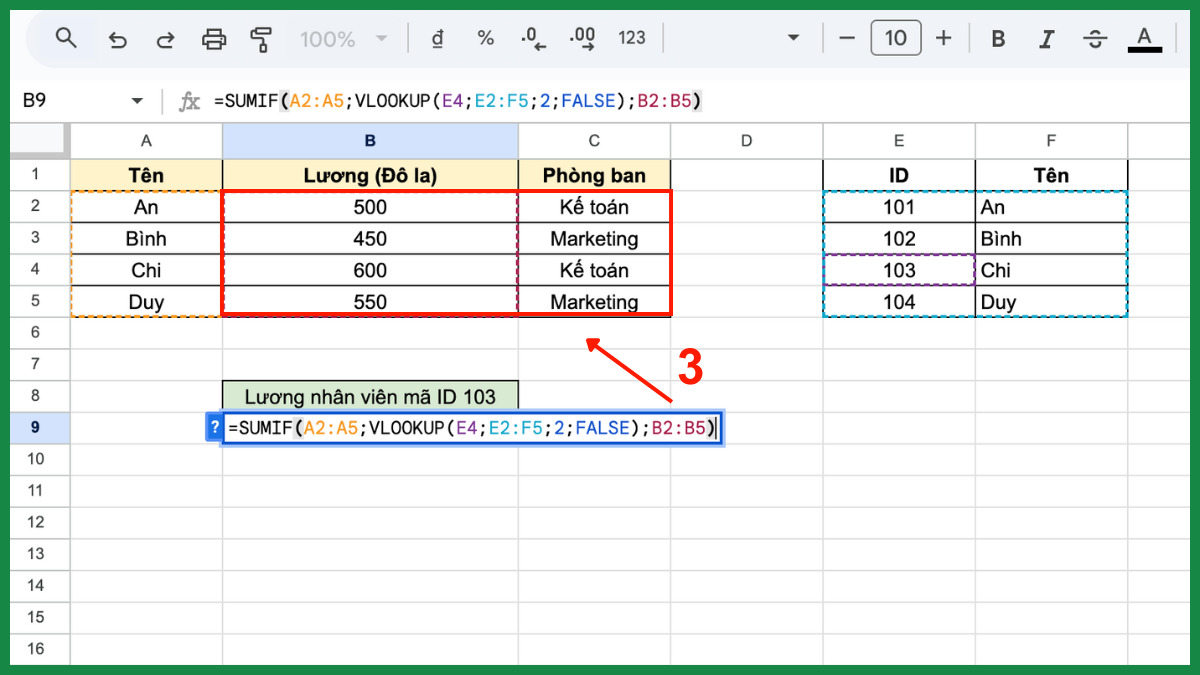Increase decimal places
The image size is (1200, 675).
pyautogui.click(x=582, y=39)
